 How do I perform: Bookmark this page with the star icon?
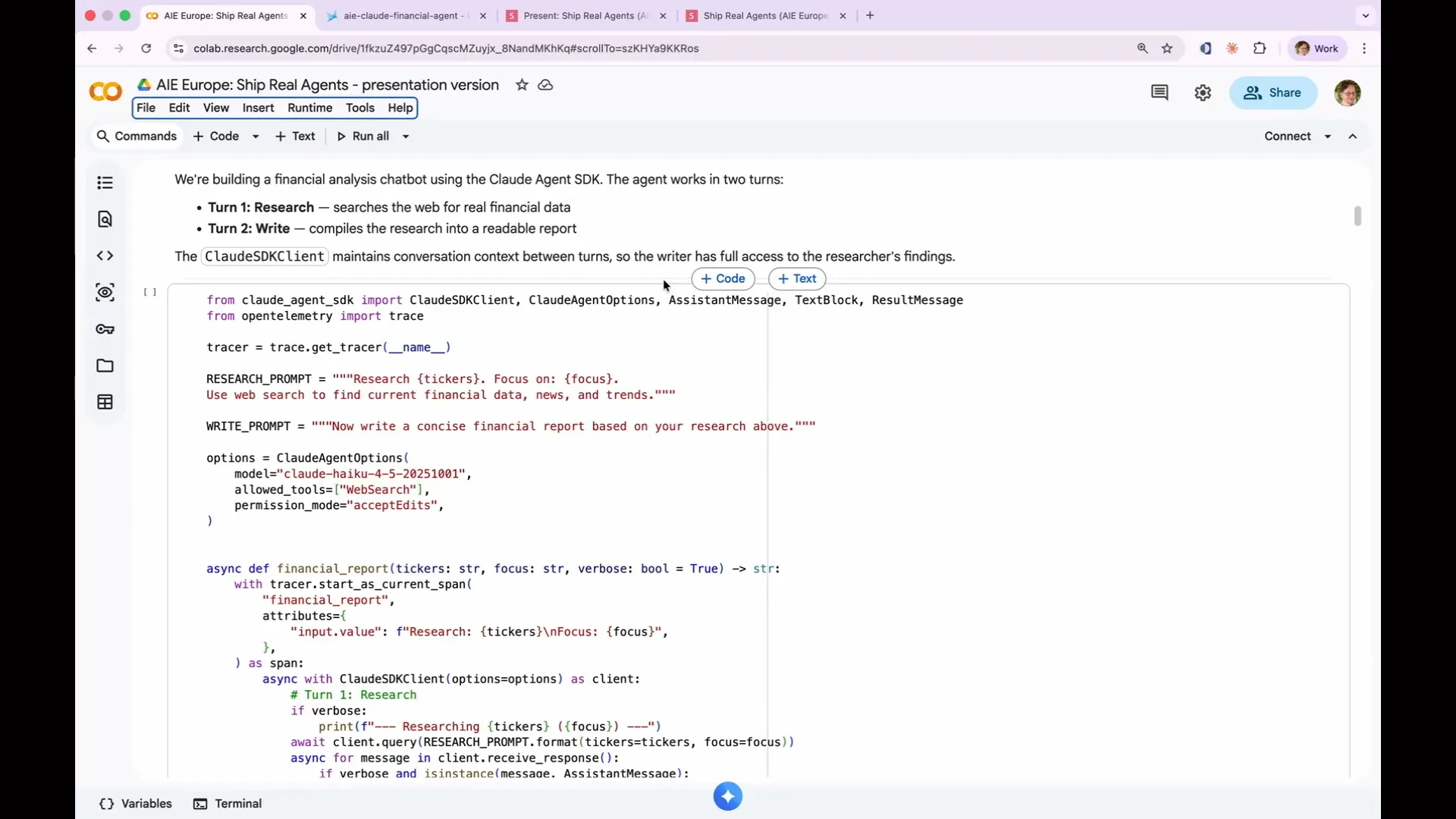(x=1168, y=49)
